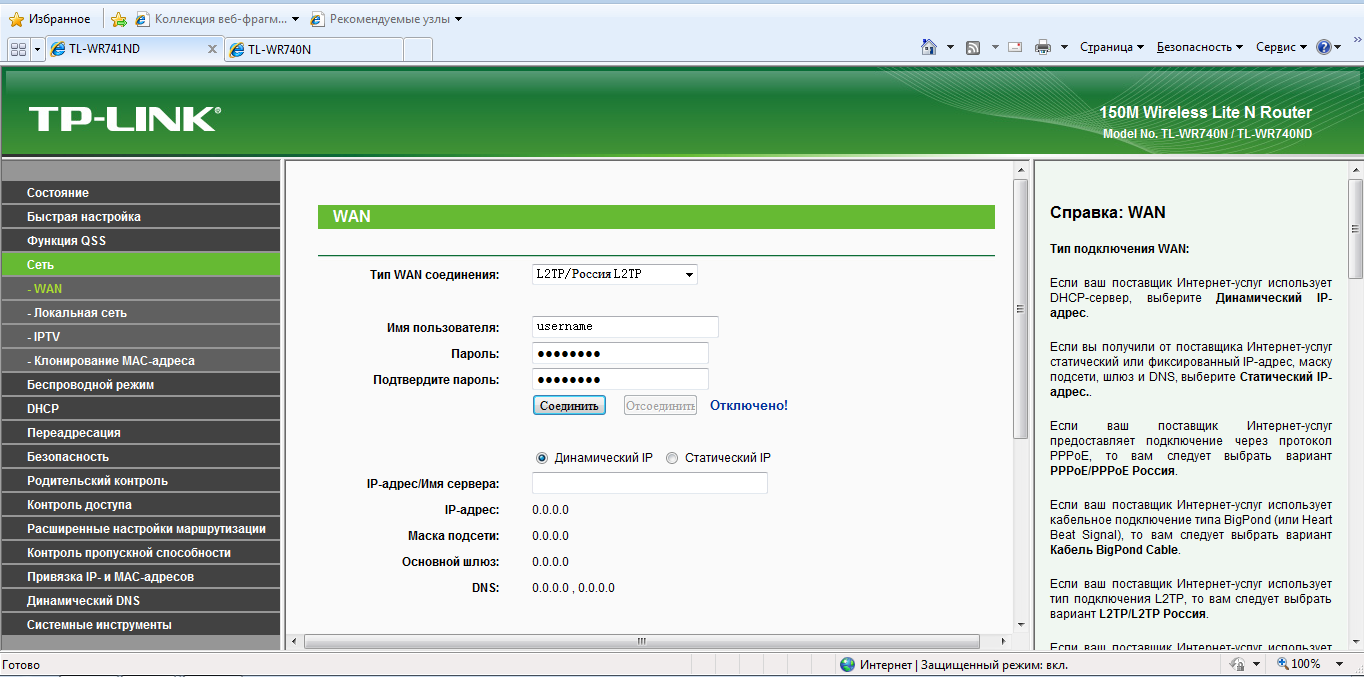
Task: Select the Динамический IP radio button
Action: (542, 458)
